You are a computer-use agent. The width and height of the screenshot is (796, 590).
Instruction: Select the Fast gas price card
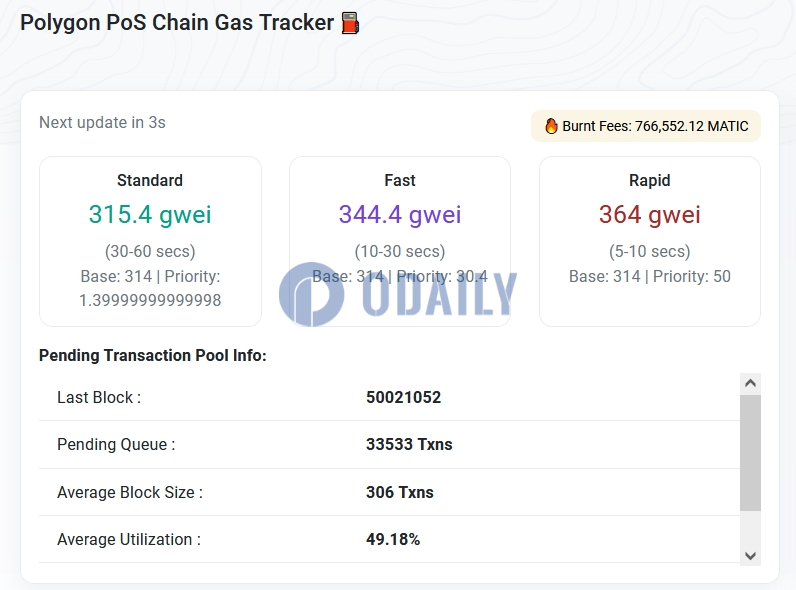(400, 241)
